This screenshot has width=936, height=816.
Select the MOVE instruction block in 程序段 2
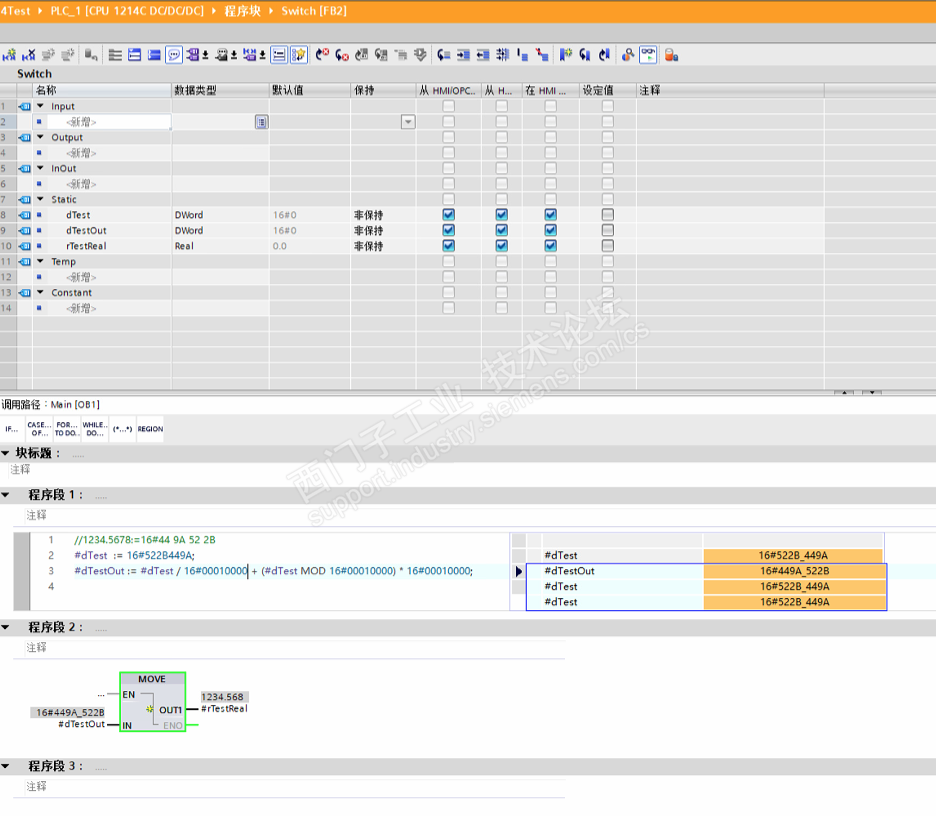pos(153,701)
